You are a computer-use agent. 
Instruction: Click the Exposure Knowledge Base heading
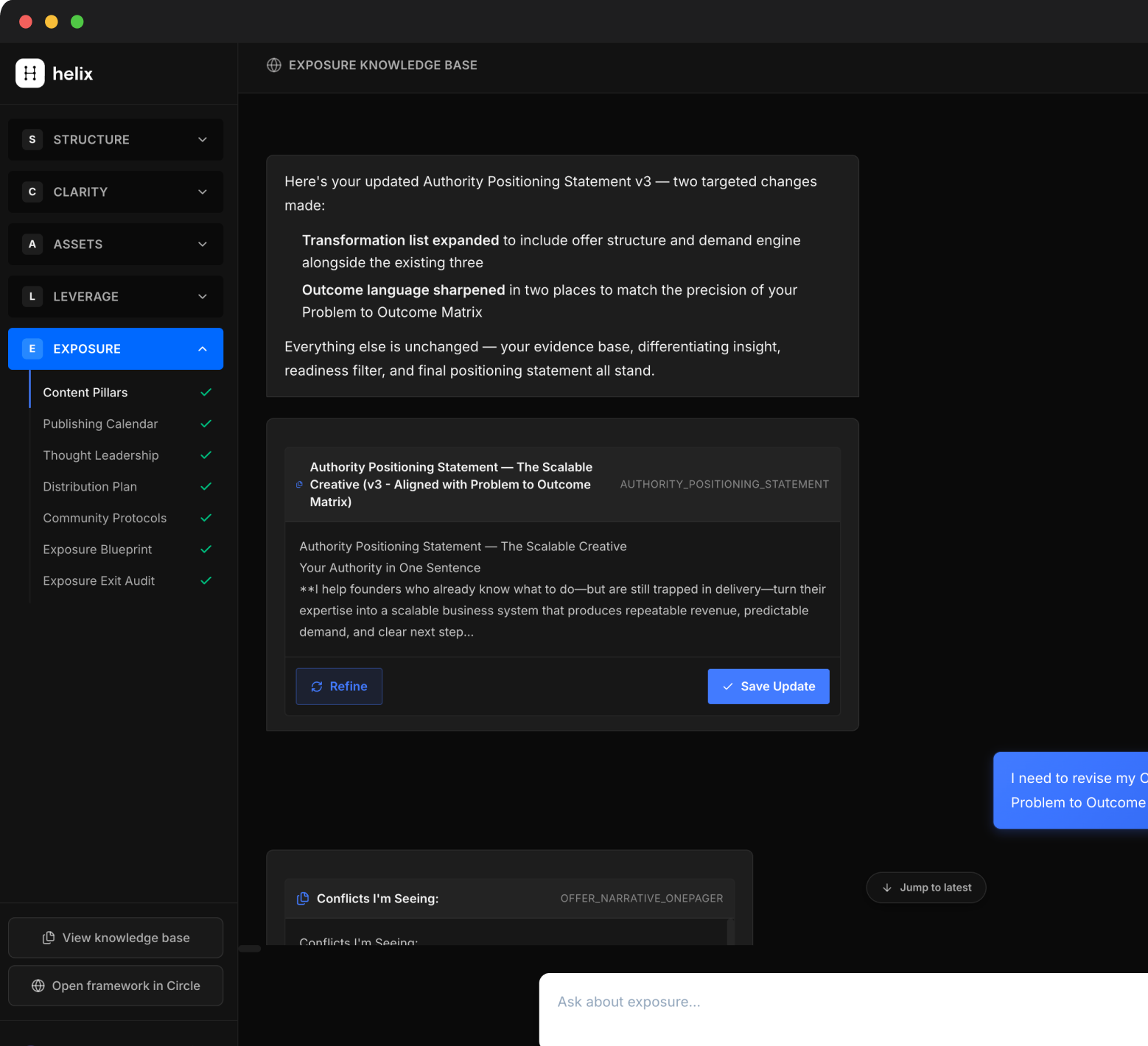pyautogui.click(x=383, y=65)
